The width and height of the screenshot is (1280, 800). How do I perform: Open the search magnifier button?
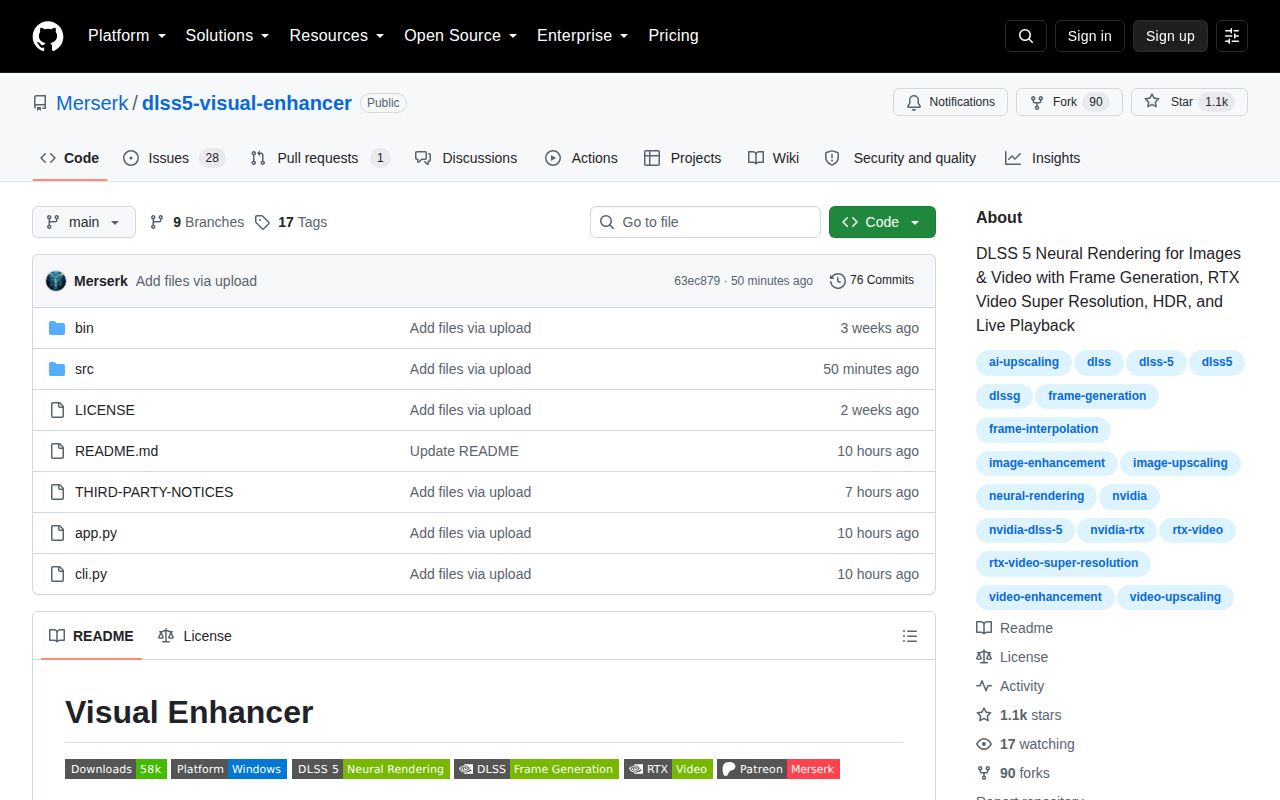[1026, 36]
